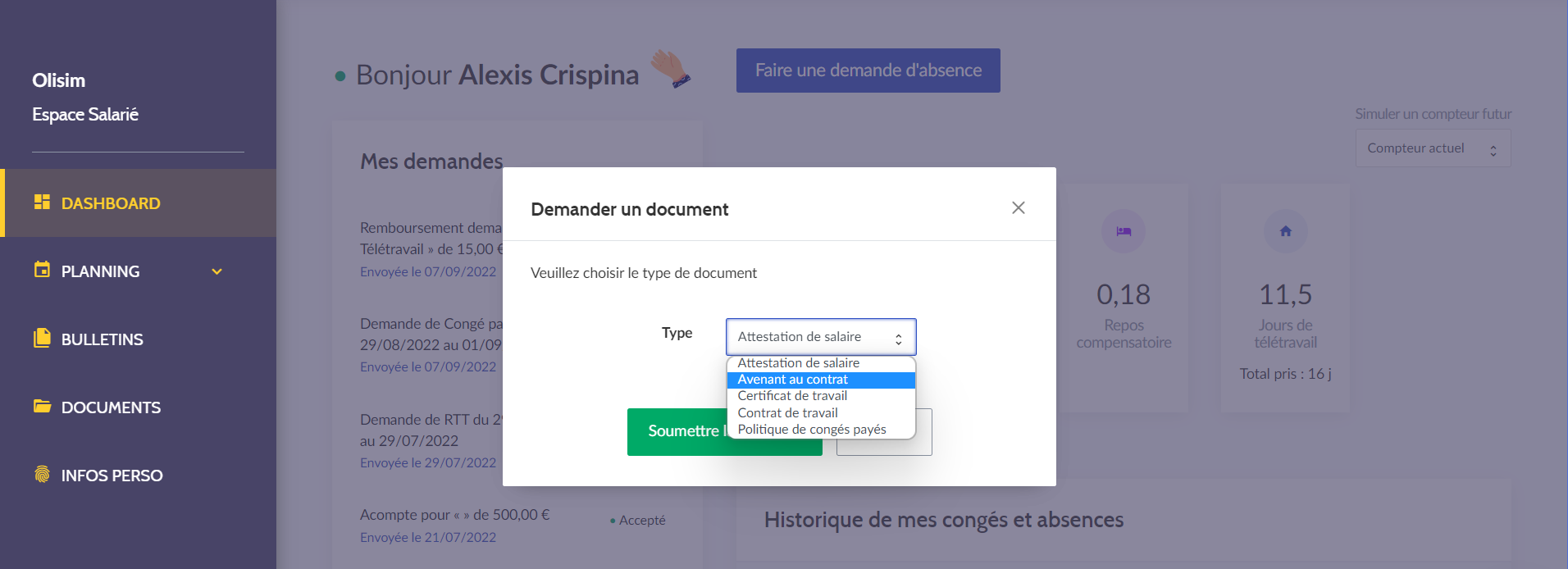This screenshot has width=1568, height=569.
Task: Open the BULLETINS menu item
Action: click(138, 339)
